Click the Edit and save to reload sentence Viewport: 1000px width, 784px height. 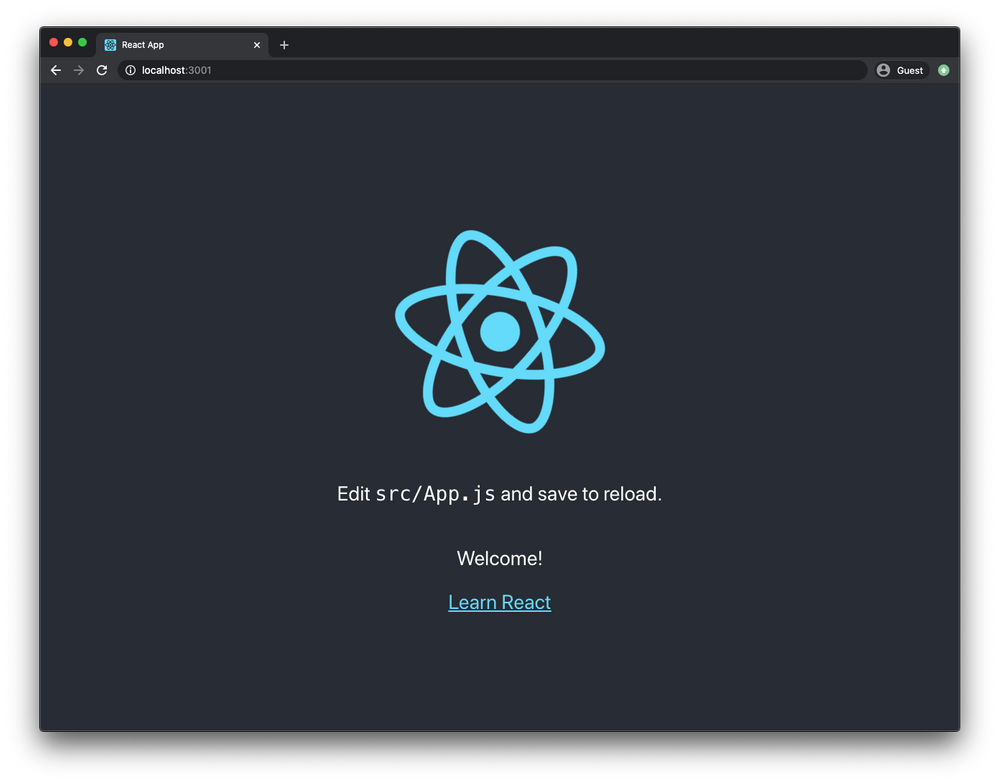point(500,493)
